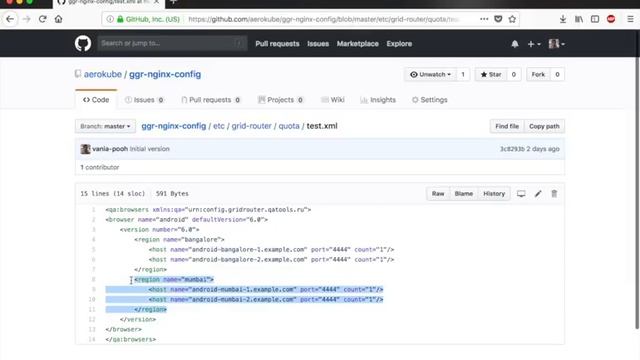
Task: Click code line number 8
Action: [x=93, y=279]
